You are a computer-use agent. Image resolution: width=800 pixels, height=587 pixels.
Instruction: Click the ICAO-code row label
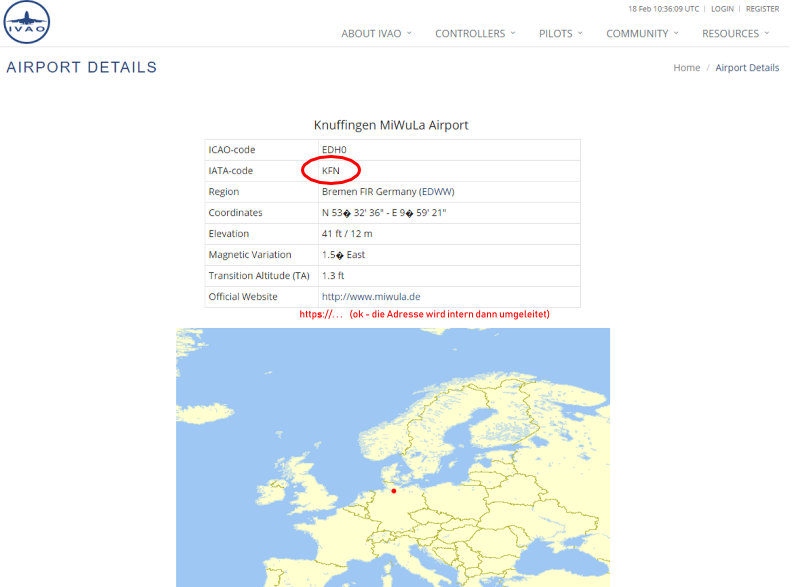click(x=232, y=150)
